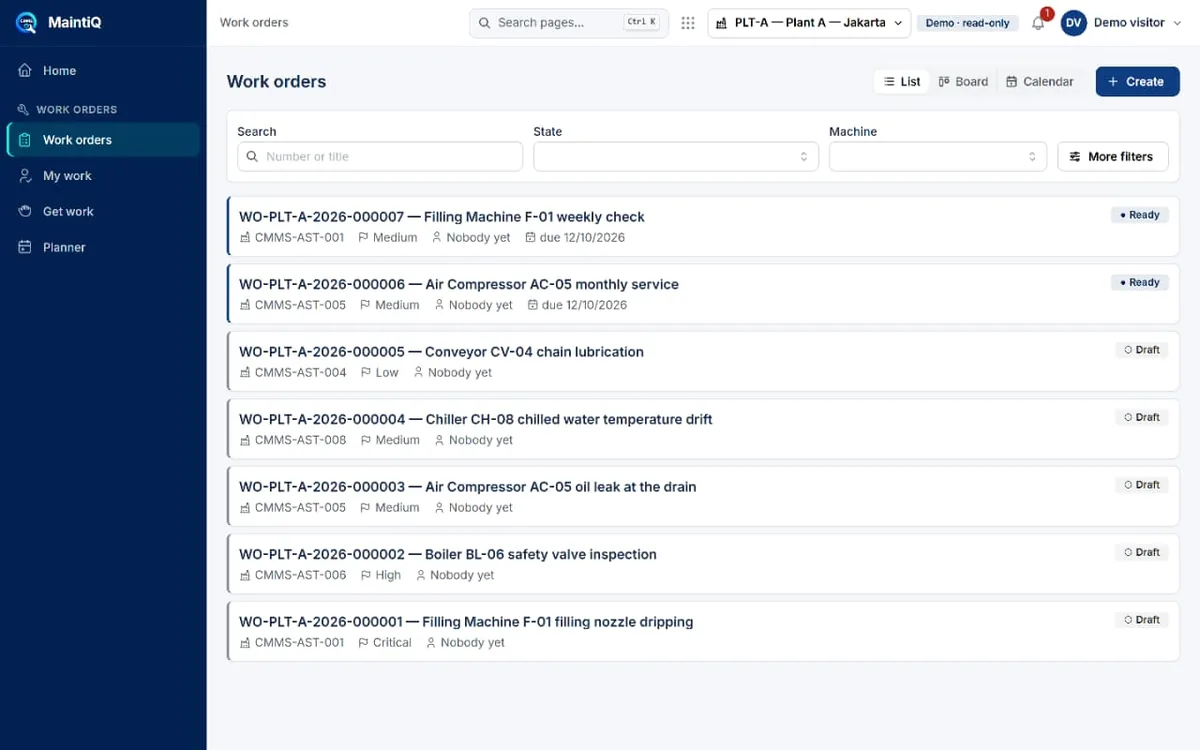Screen dimensions: 1200x750
Task: Click the Create work order button
Action: pyautogui.click(x=1138, y=82)
